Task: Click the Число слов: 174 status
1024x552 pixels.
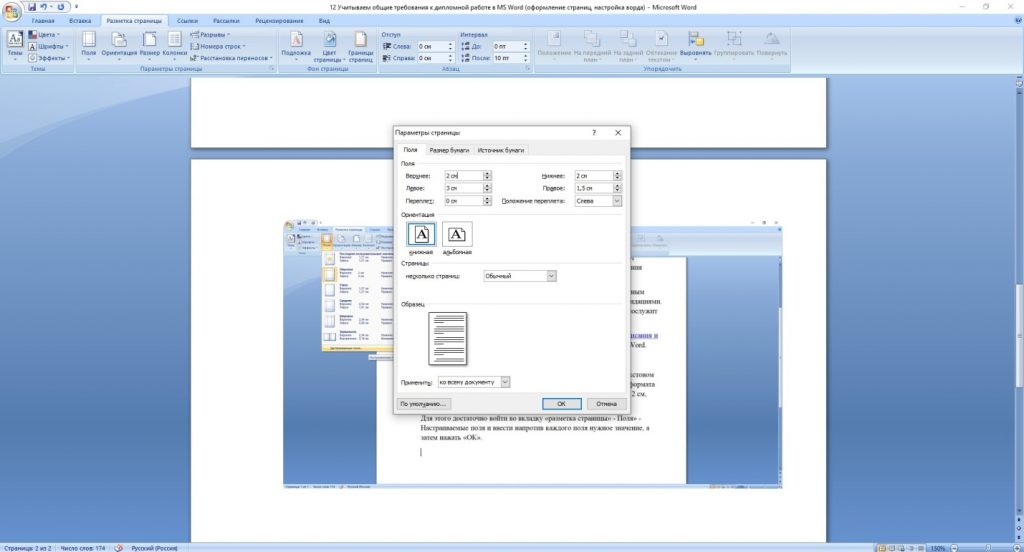Action: click(83, 548)
